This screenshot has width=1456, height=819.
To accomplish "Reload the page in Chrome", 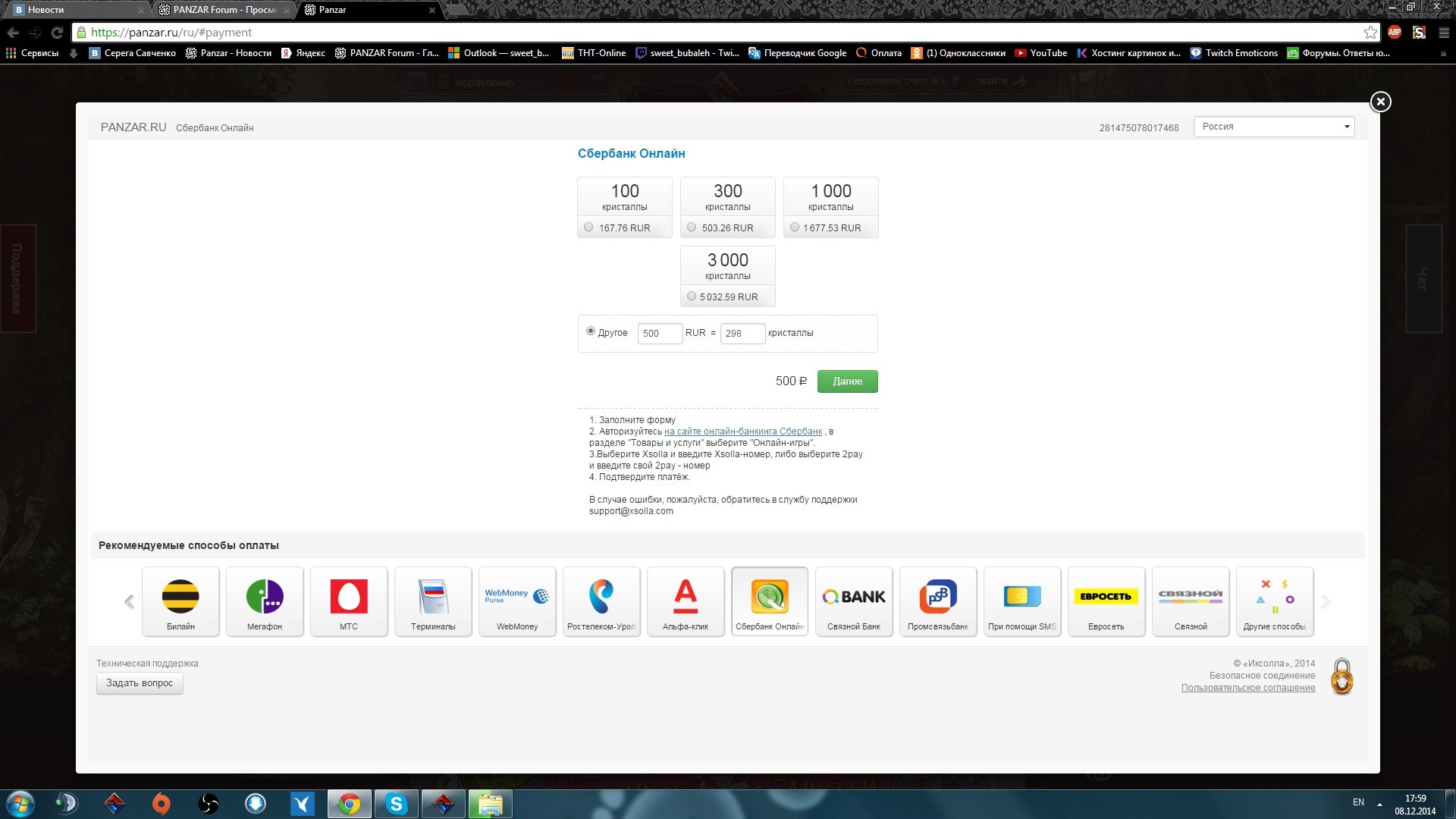I will (x=57, y=33).
